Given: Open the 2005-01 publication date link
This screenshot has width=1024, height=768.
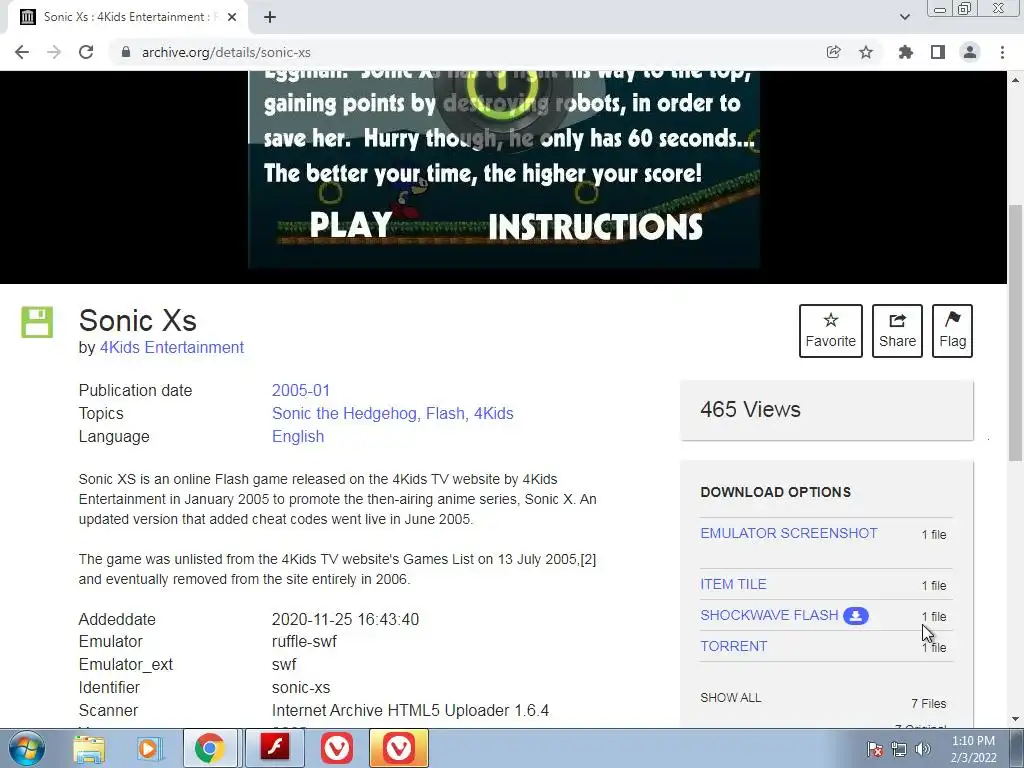Looking at the screenshot, I should point(301,391).
